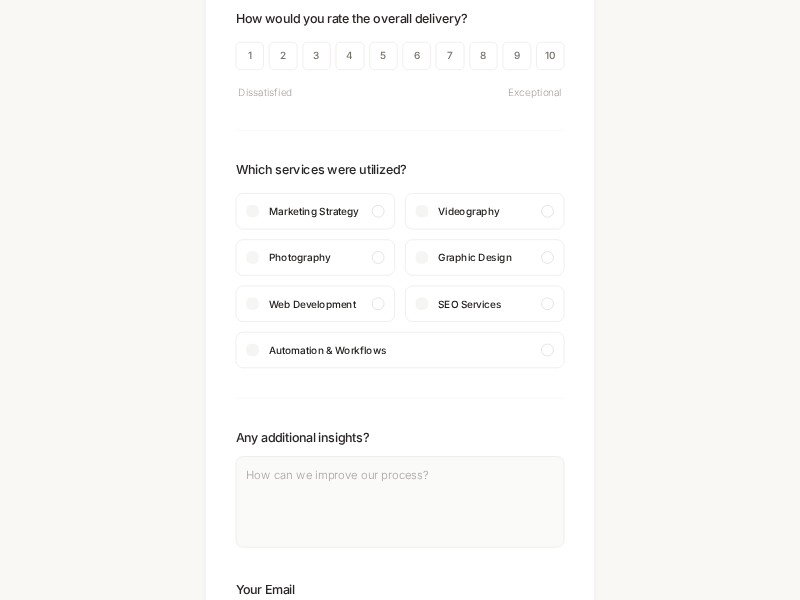Image resolution: width=800 pixels, height=600 pixels.
Task: Toggle Graphic Design as a utilized service
Action: pos(485,257)
